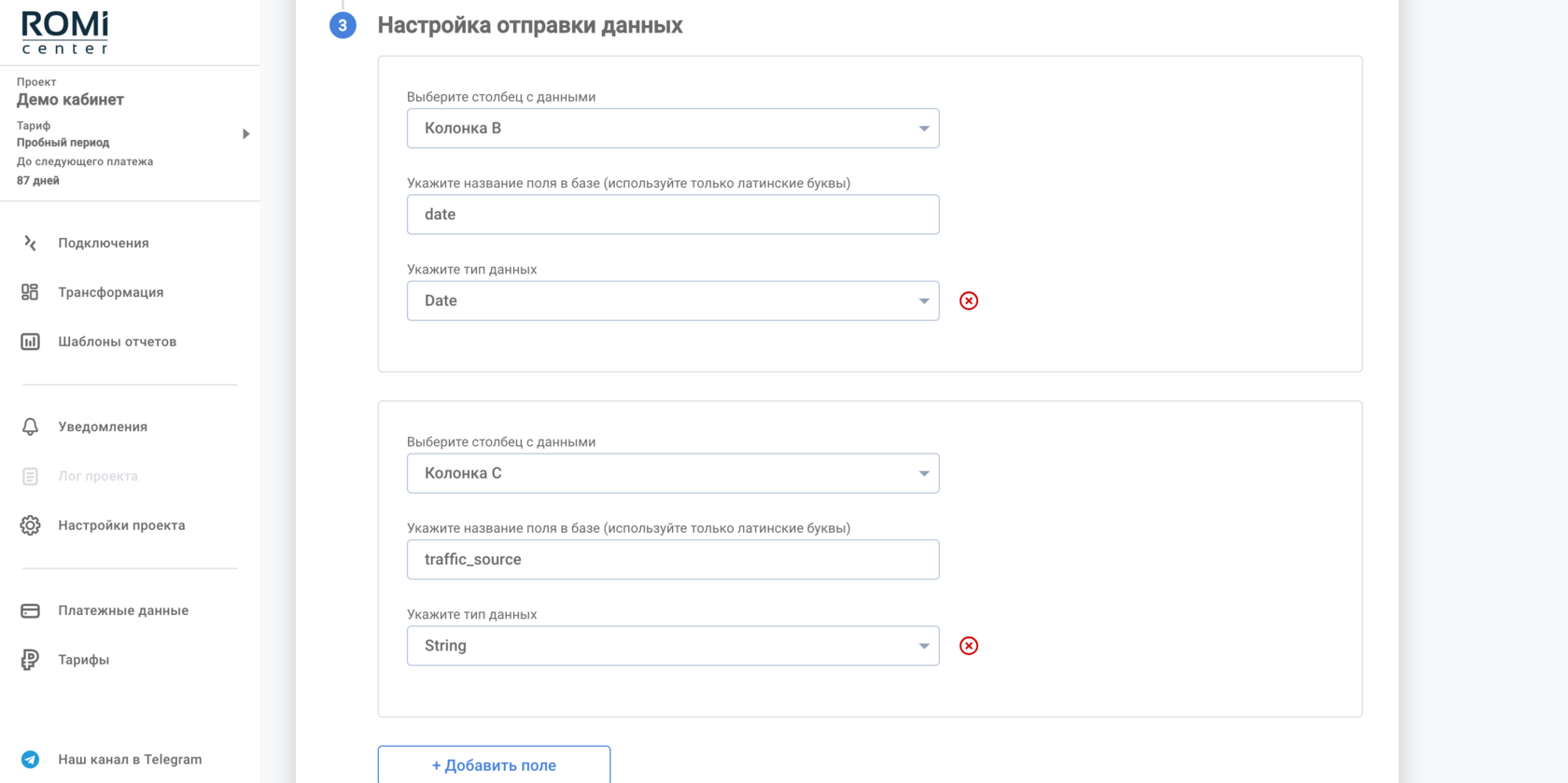
Task: Click the Демо кабинет project name
Action: point(70,100)
